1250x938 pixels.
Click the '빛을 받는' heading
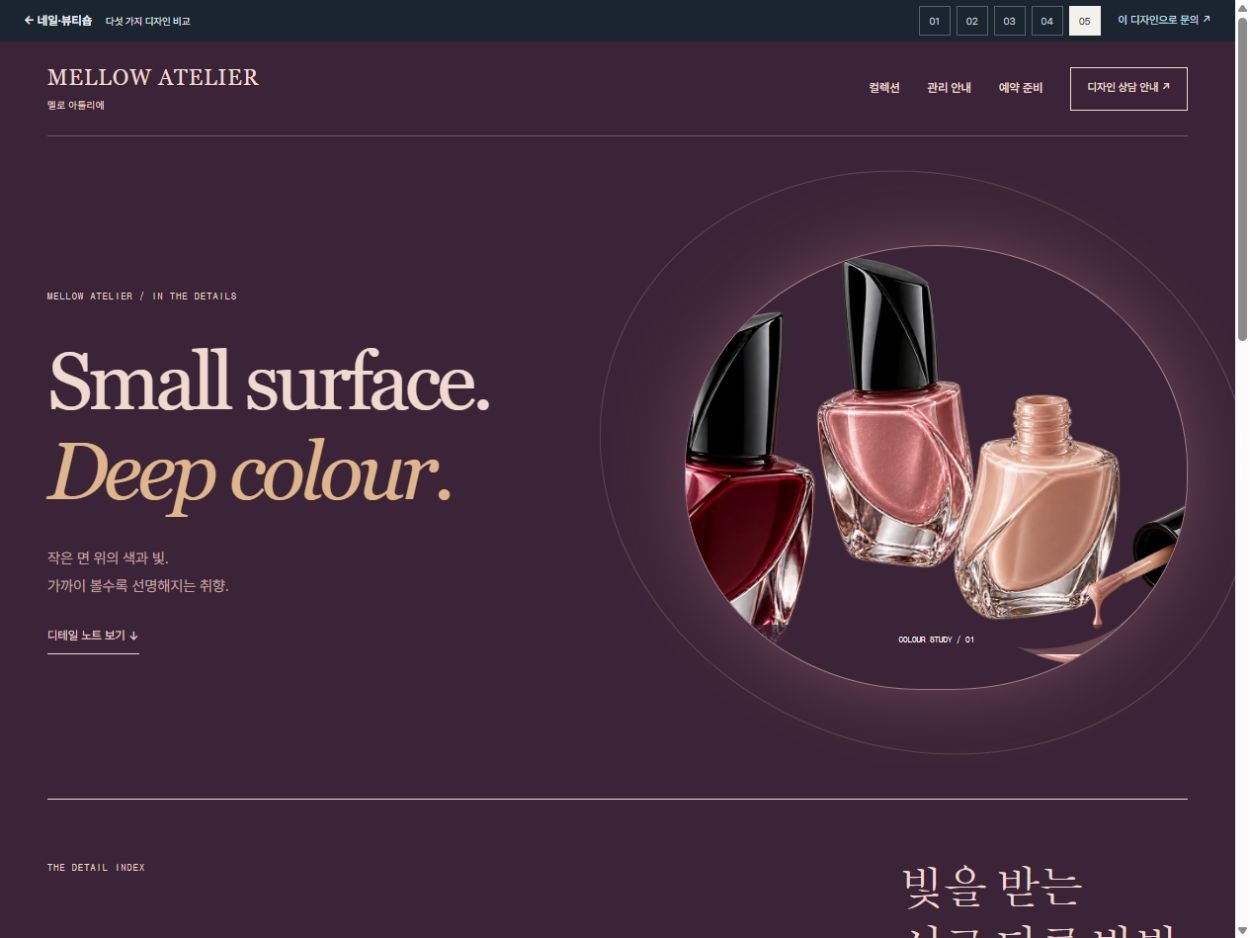[x=992, y=887]
